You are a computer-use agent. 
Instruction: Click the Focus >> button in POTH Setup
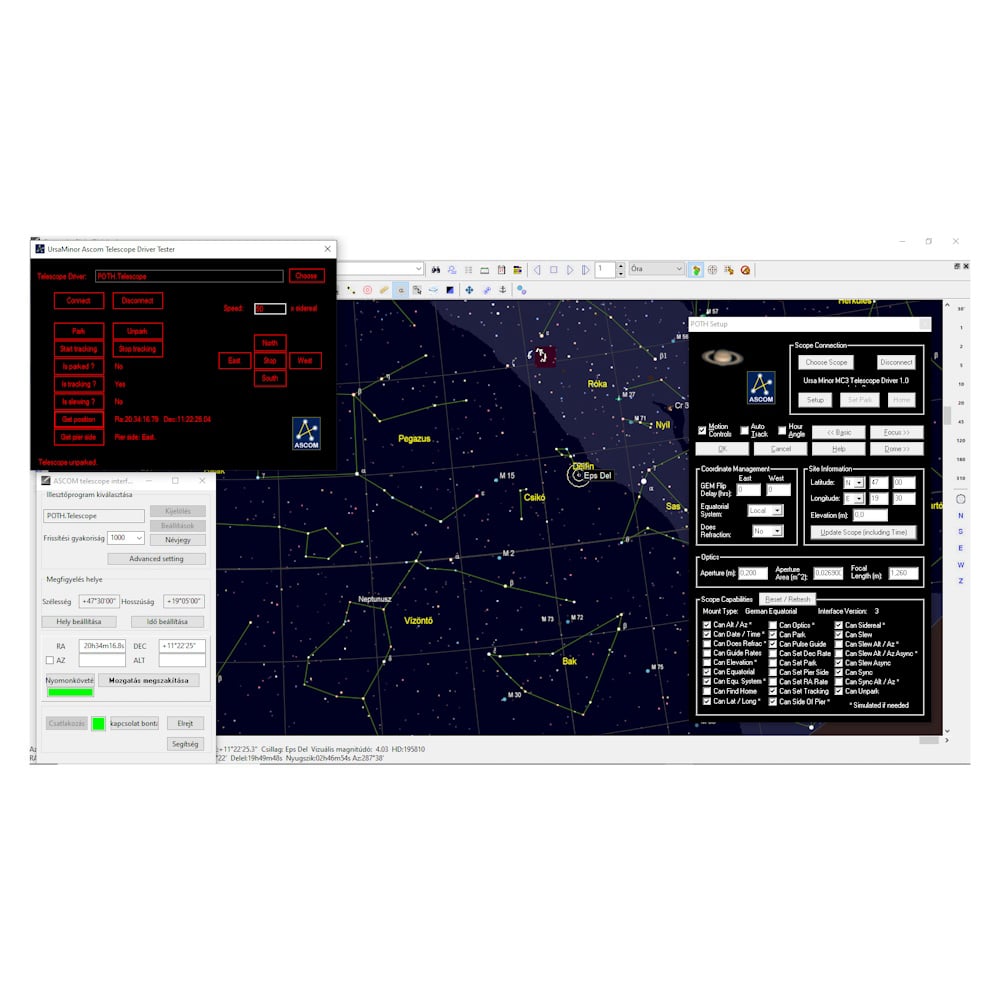click(x=896, y=432)
